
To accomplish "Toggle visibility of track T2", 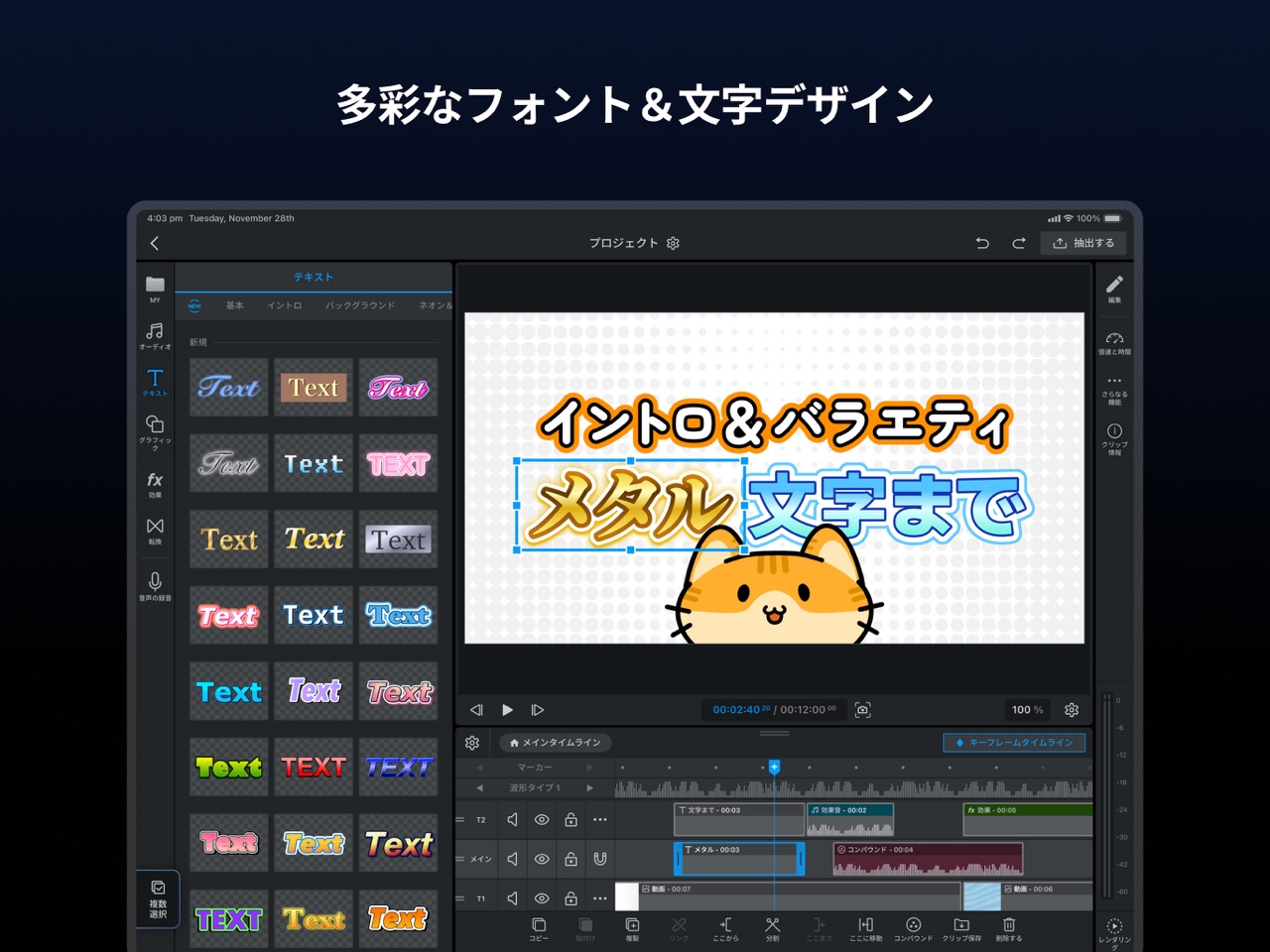I will (x=542, y=820).
